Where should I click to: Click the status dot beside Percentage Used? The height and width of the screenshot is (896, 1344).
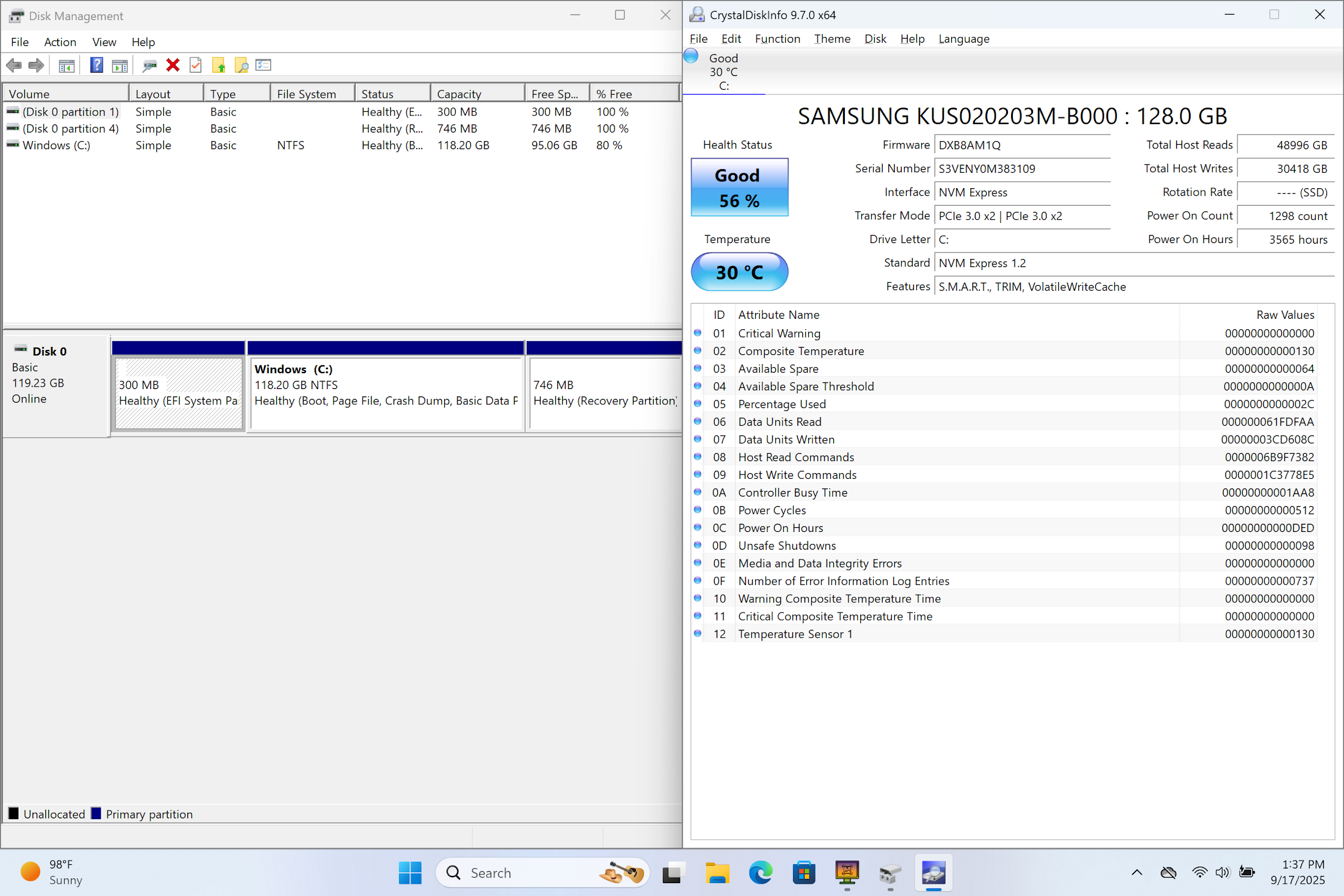[x=698, y=404]
